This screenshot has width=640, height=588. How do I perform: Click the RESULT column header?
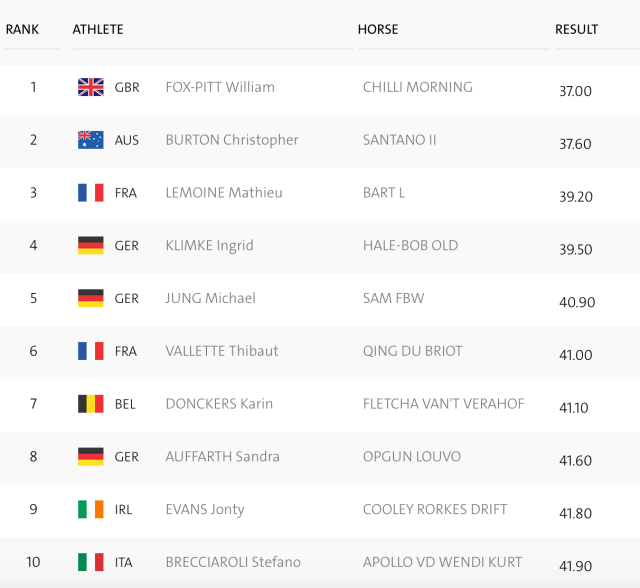[576, 29]
